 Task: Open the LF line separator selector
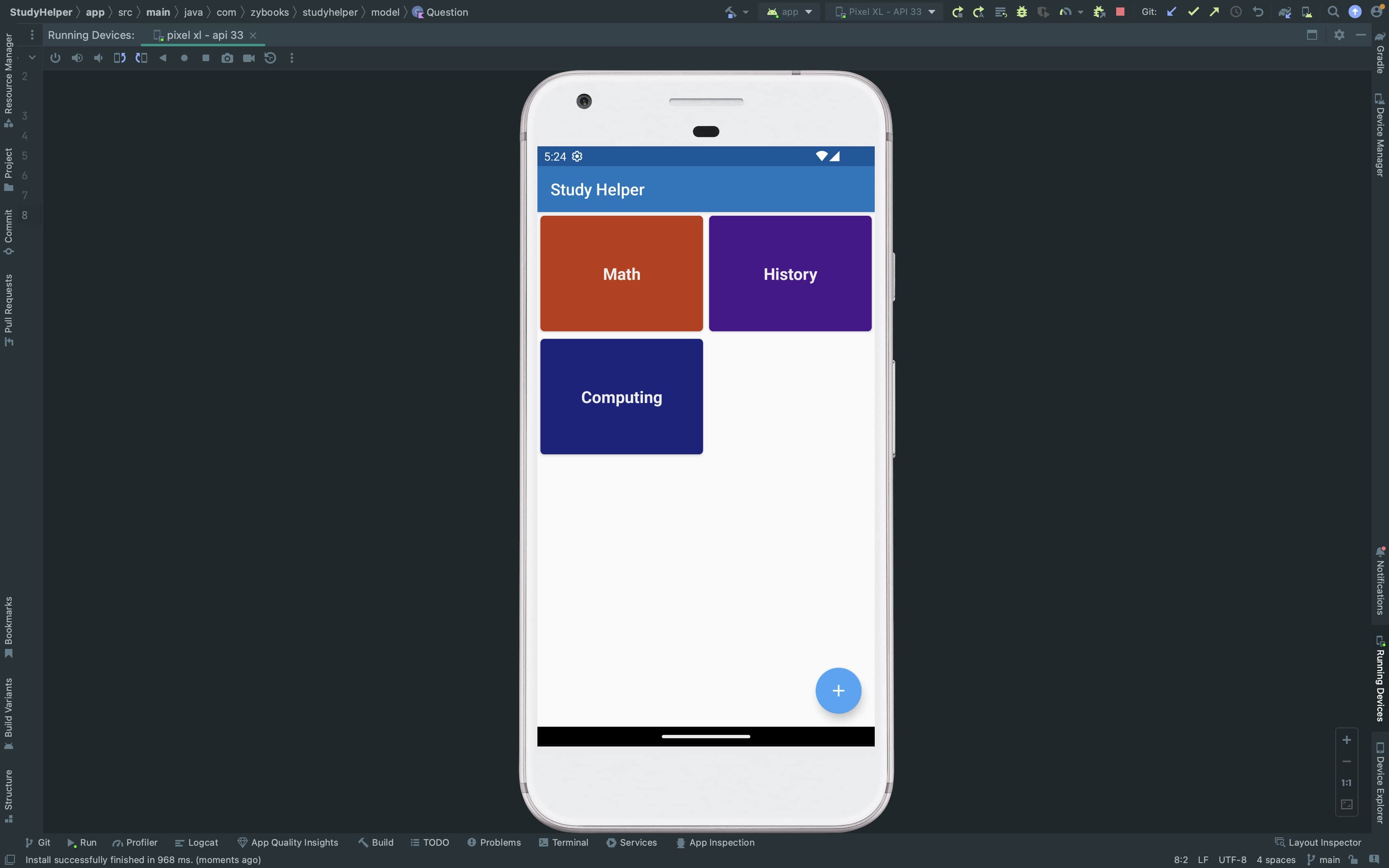(x=1203, y=859)
